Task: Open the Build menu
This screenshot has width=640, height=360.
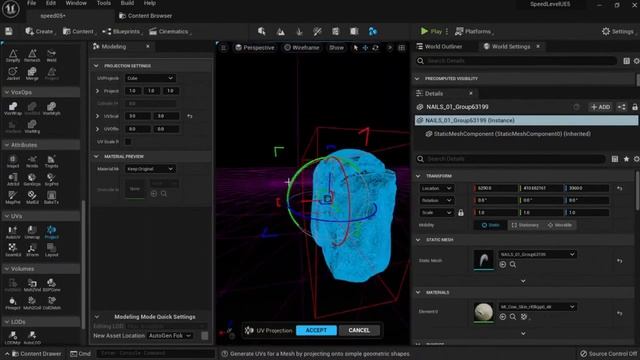Action: (127, 3)
